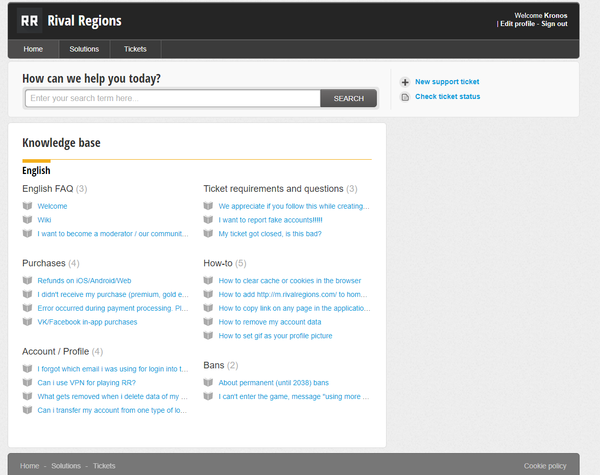Click the book icon beside Wiki article
Image resolution: width=600 pixels, height=475 pixels.
(28, 220)
